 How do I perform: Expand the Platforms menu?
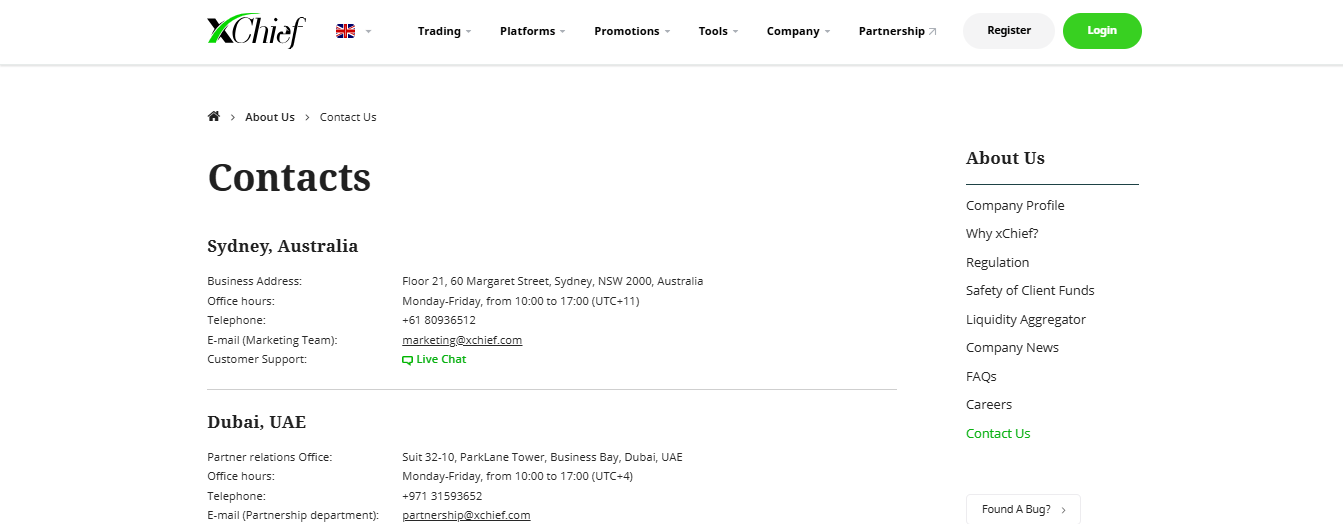tap(532, 31)
